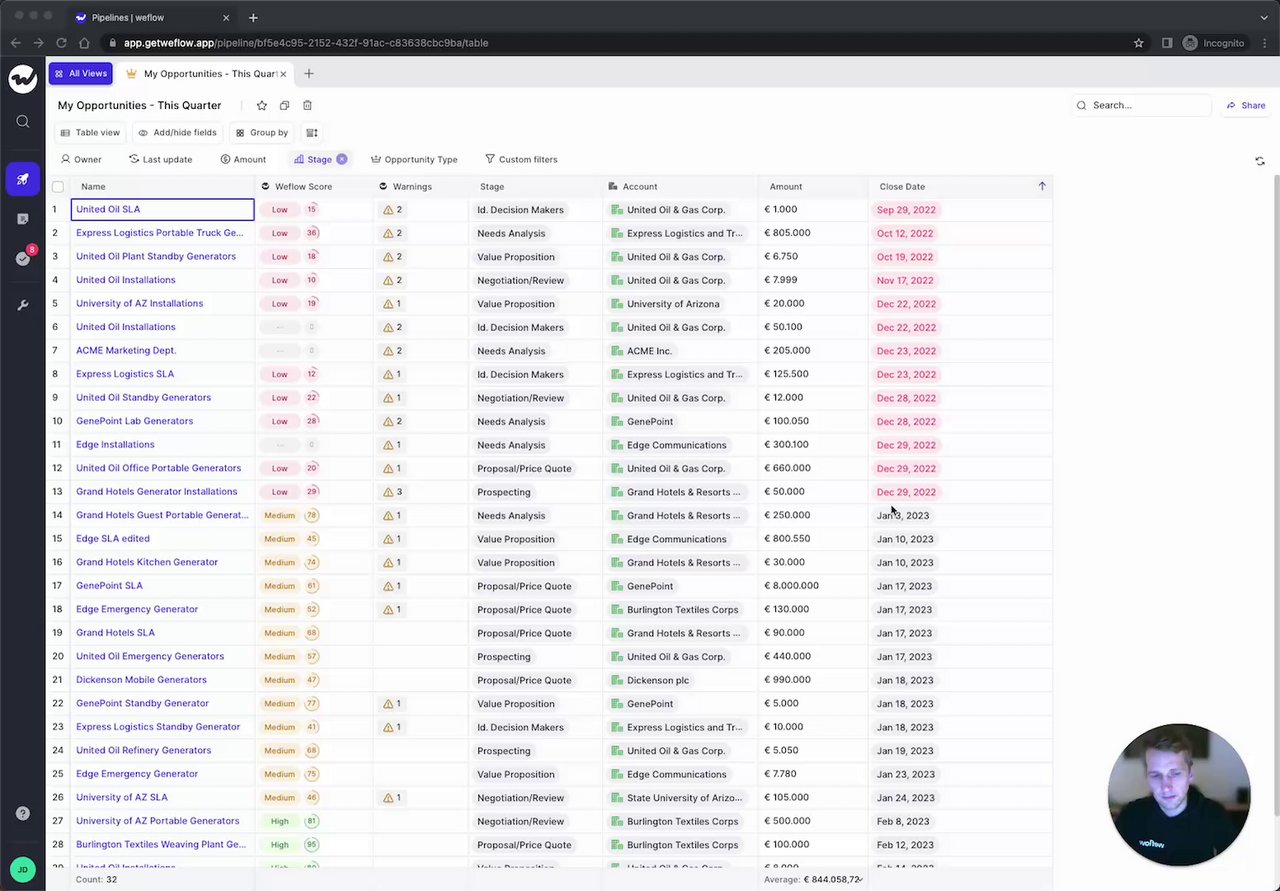Open the wrench settings icon in sidebar
Screen dimensions: 1280x891
(x=23, y=304)
